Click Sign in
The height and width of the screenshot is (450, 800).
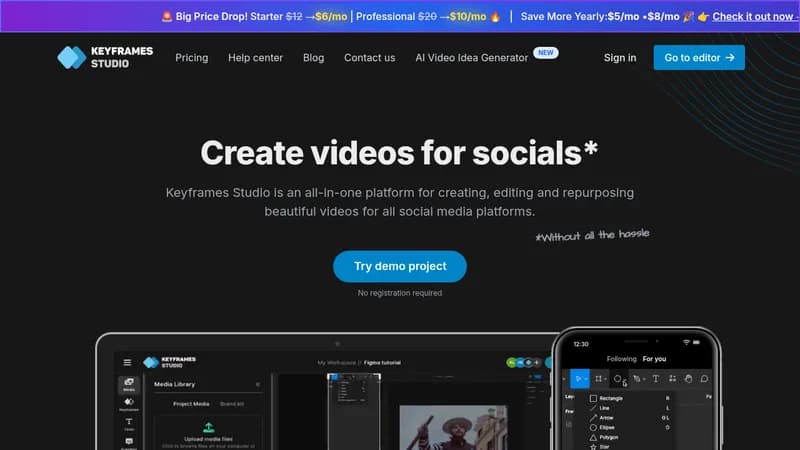(620, 58)
